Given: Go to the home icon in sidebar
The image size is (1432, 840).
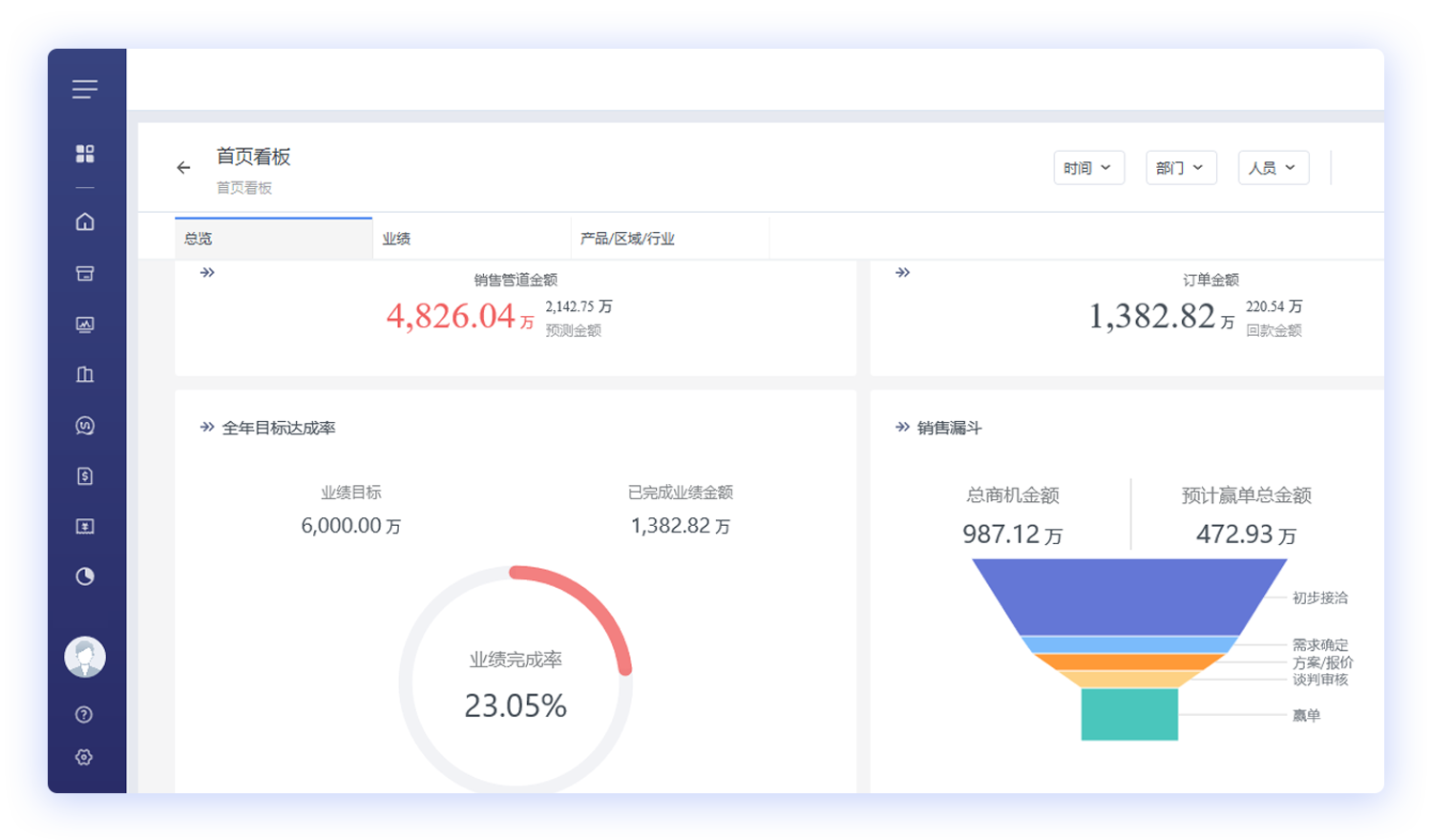Looking at the screenshot, I should coord(85,221).
